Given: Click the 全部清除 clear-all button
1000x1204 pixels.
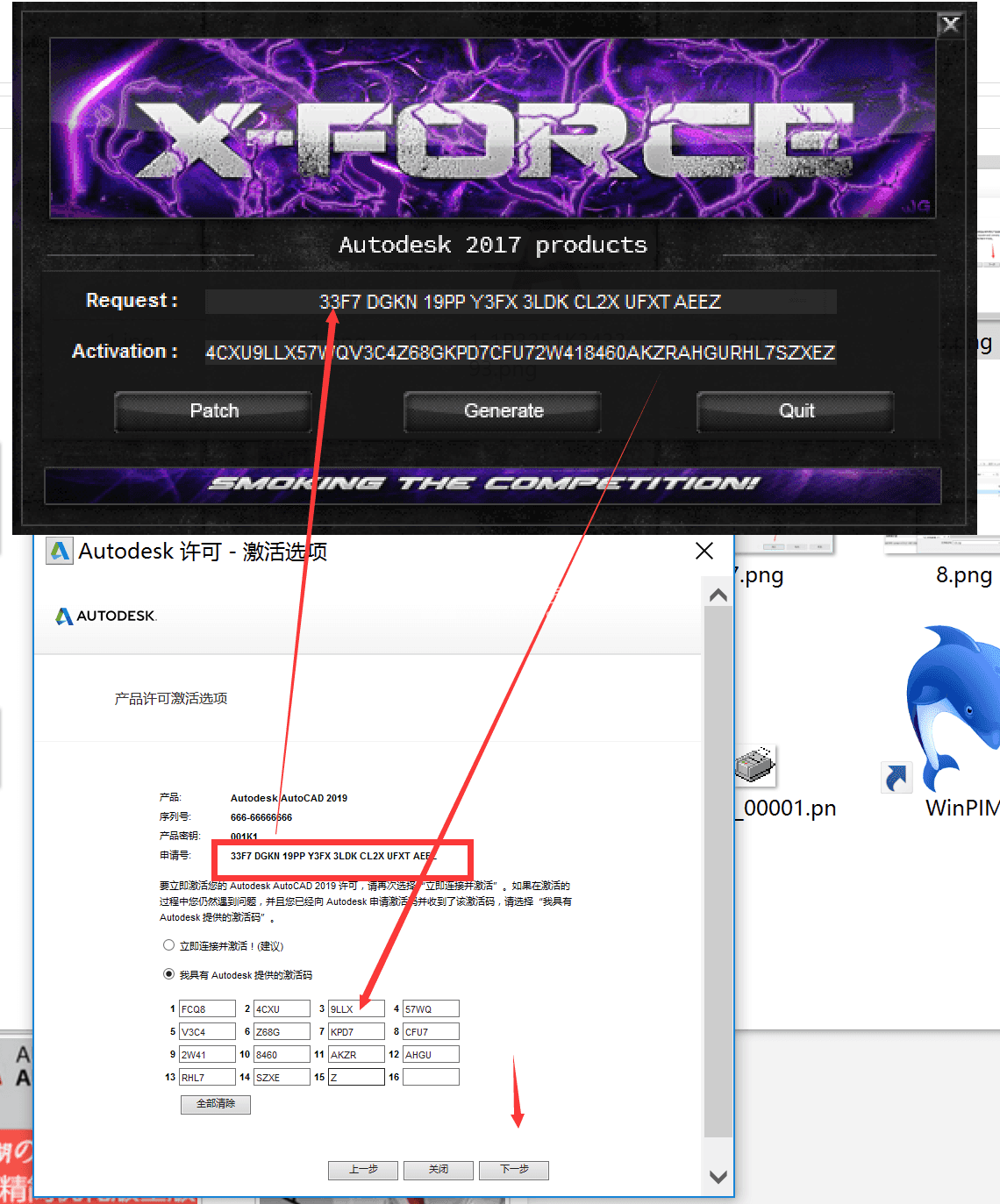Looking at the screenshot, I should [216, 1104].
